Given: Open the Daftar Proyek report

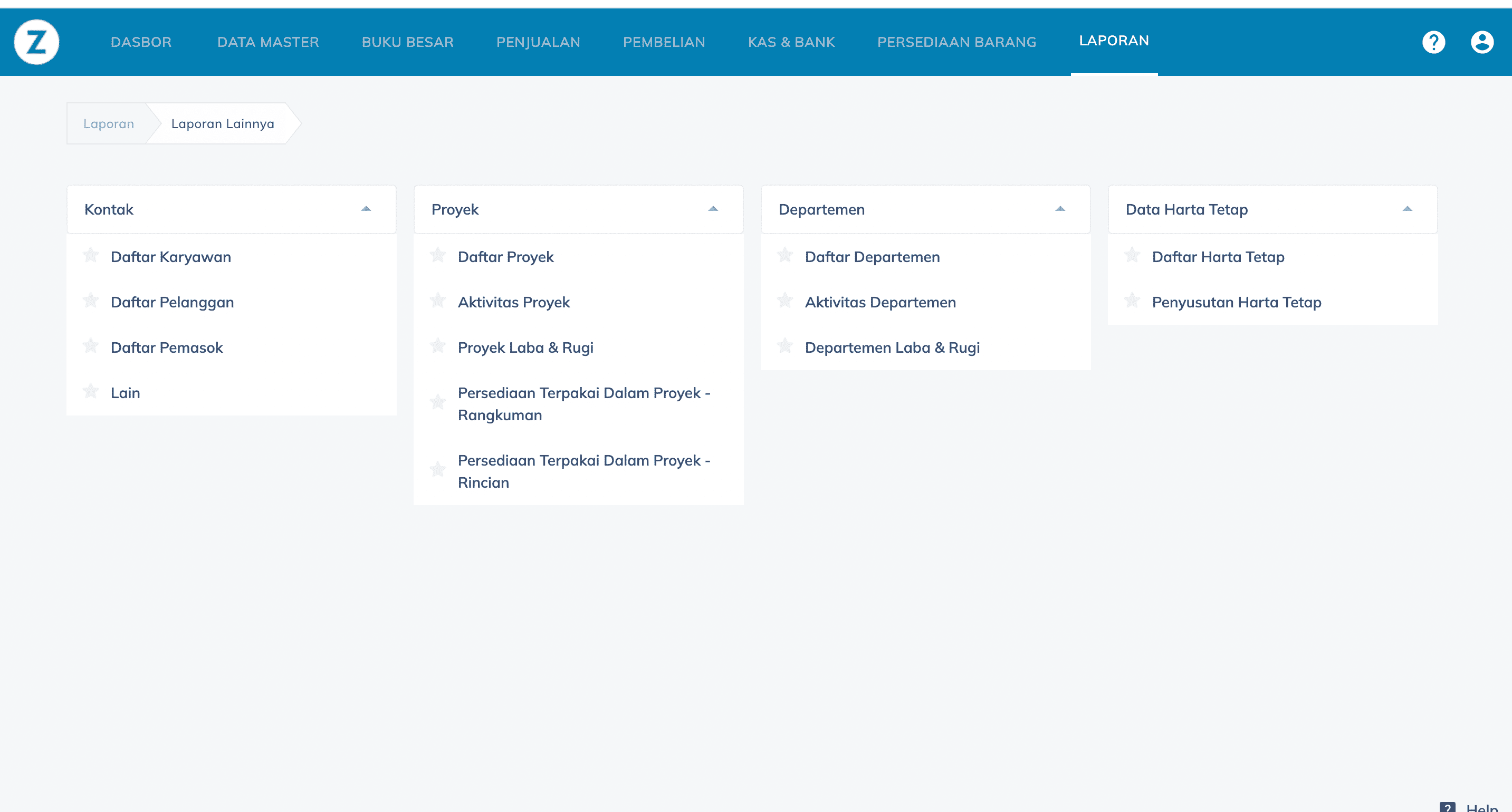Looking at the screenshot, I should click(506, 257).
